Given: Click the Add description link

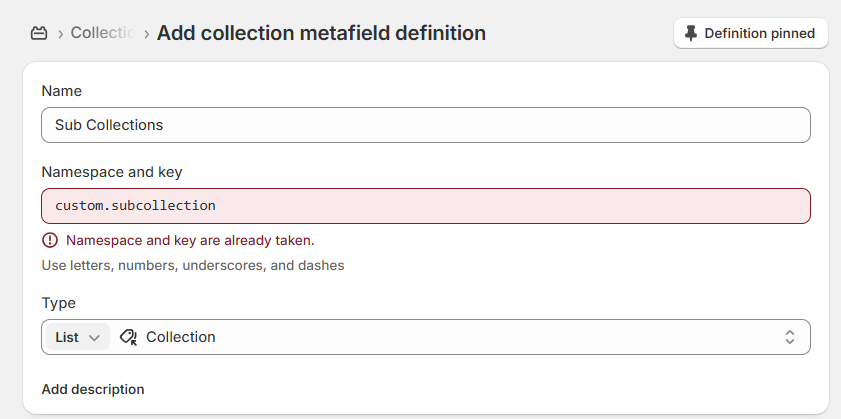Looking at the screenshot, I should tap(93, 389).
